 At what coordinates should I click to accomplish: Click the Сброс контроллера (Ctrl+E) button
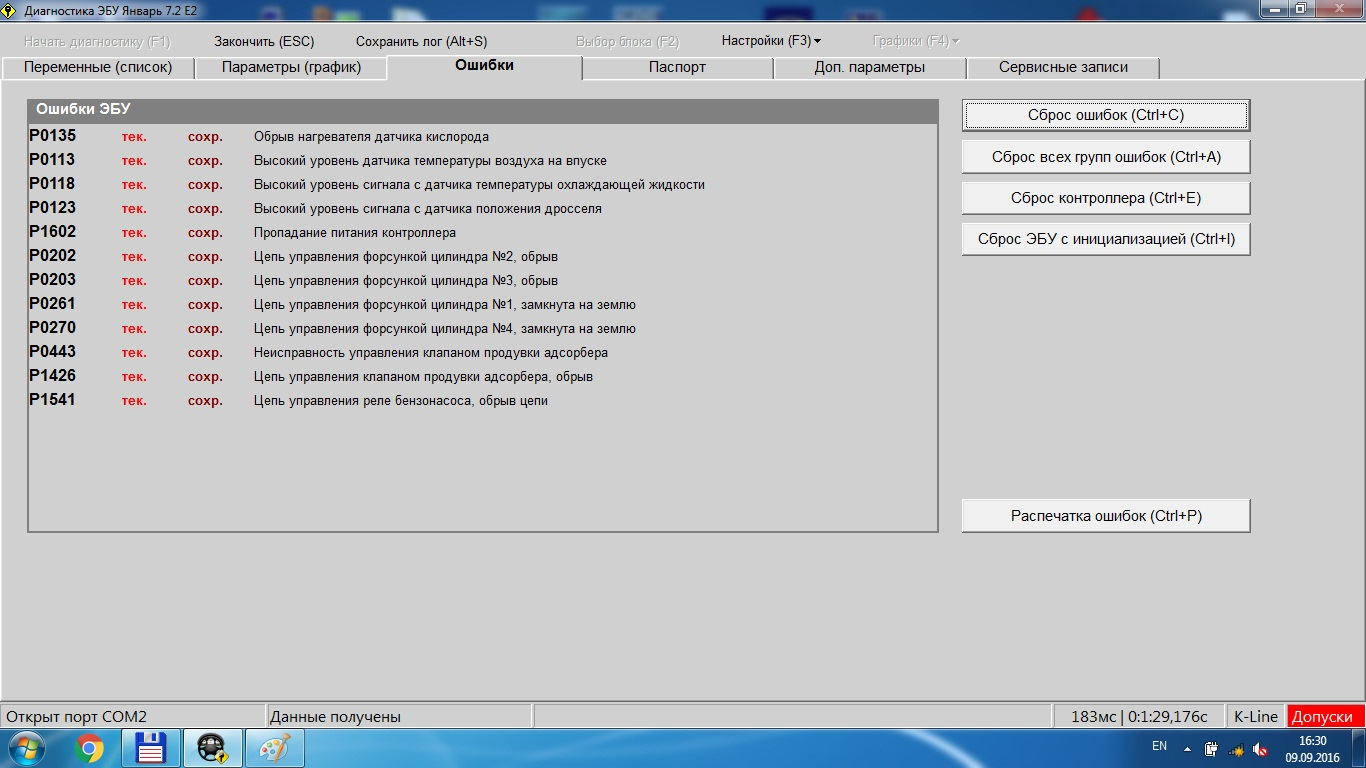tap(1106, 198)
